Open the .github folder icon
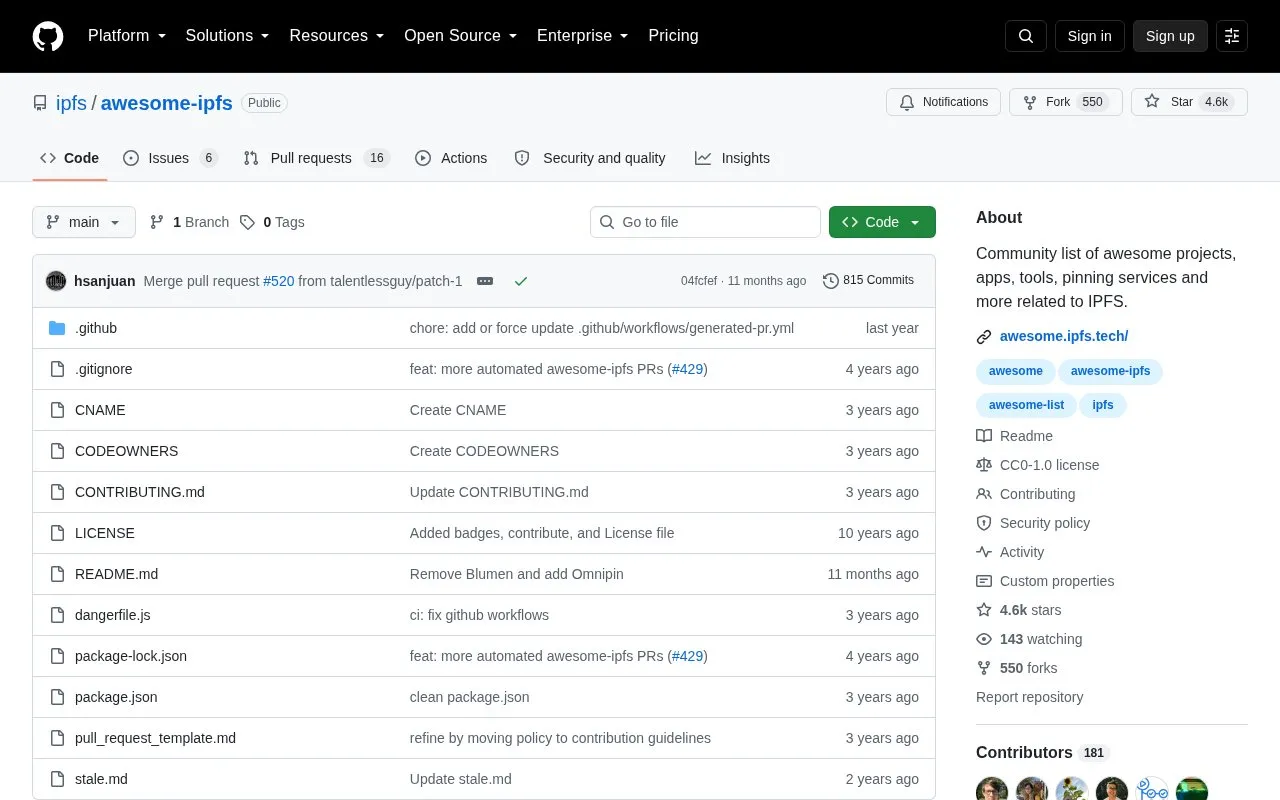Screen dimensions: 1280x800 [x=57, y=328]
